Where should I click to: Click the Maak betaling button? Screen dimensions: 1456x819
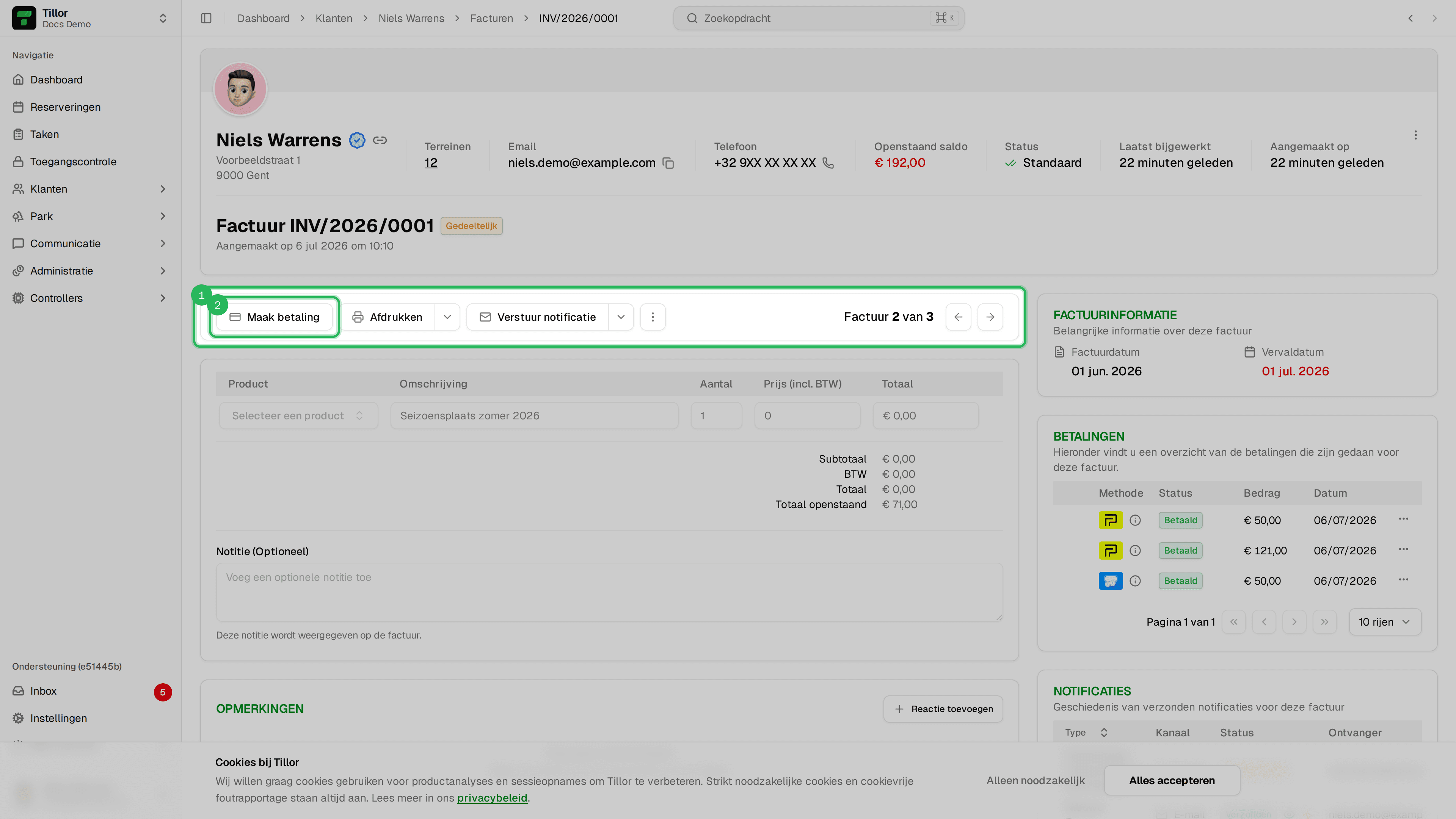pyautogui.click(x=275, y=317)
